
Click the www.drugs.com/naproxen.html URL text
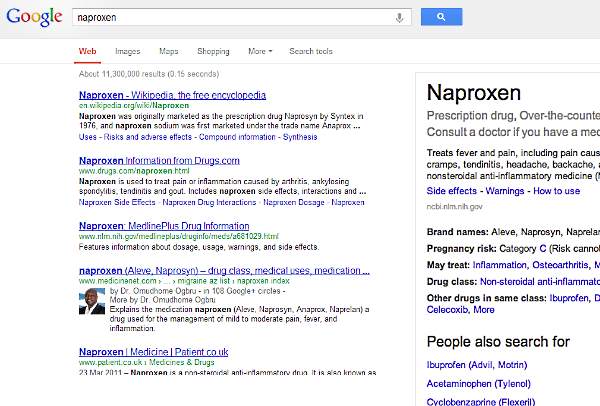[134, 171]
